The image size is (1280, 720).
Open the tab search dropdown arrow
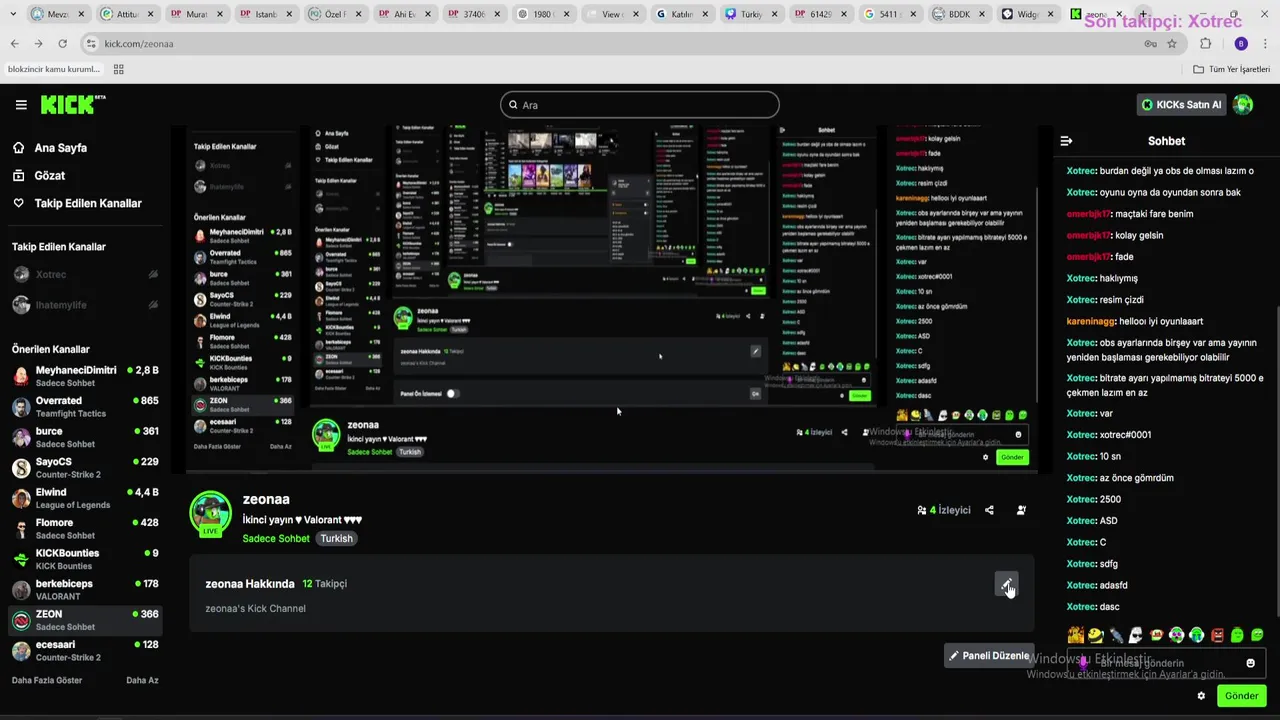click(x=15, y=15)
